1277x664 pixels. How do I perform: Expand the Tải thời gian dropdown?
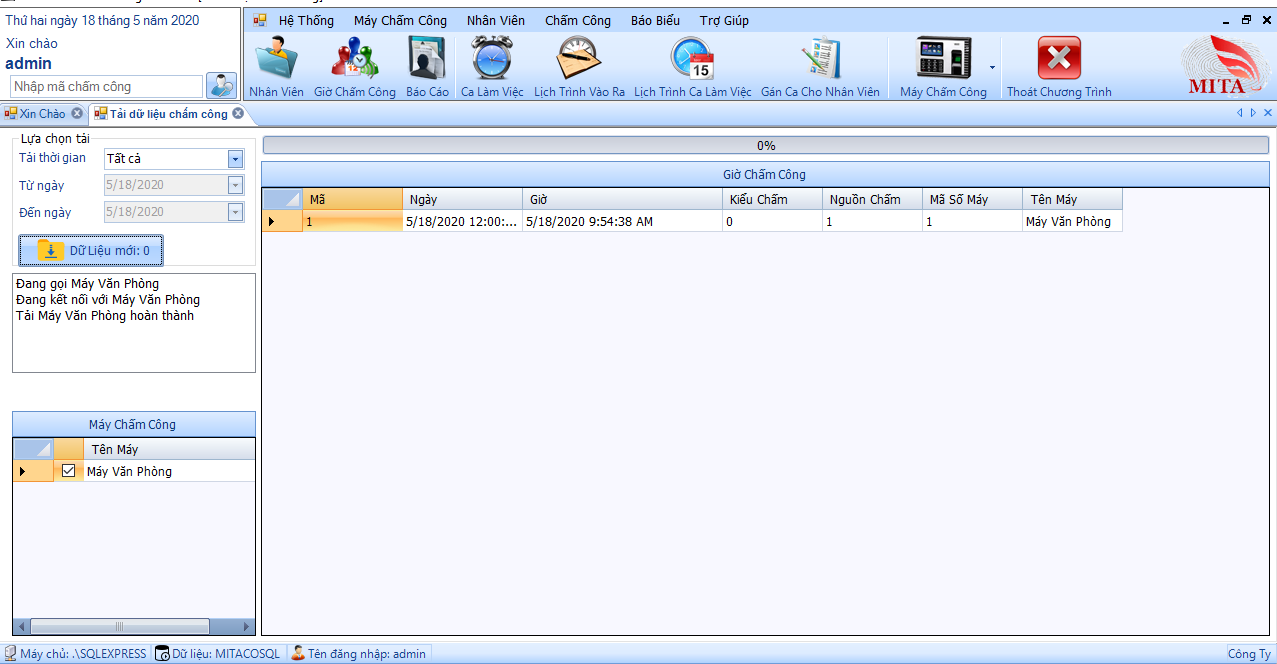(x=235, y=159)
